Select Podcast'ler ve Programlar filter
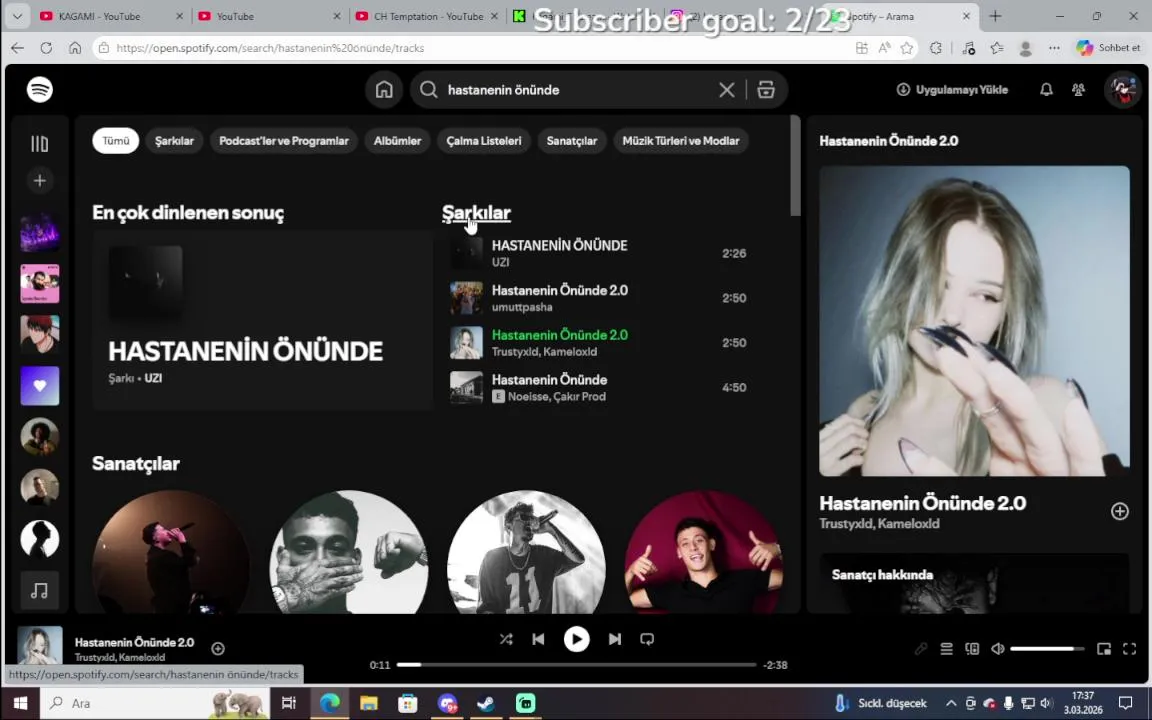1152x720 pixels. 284,140
